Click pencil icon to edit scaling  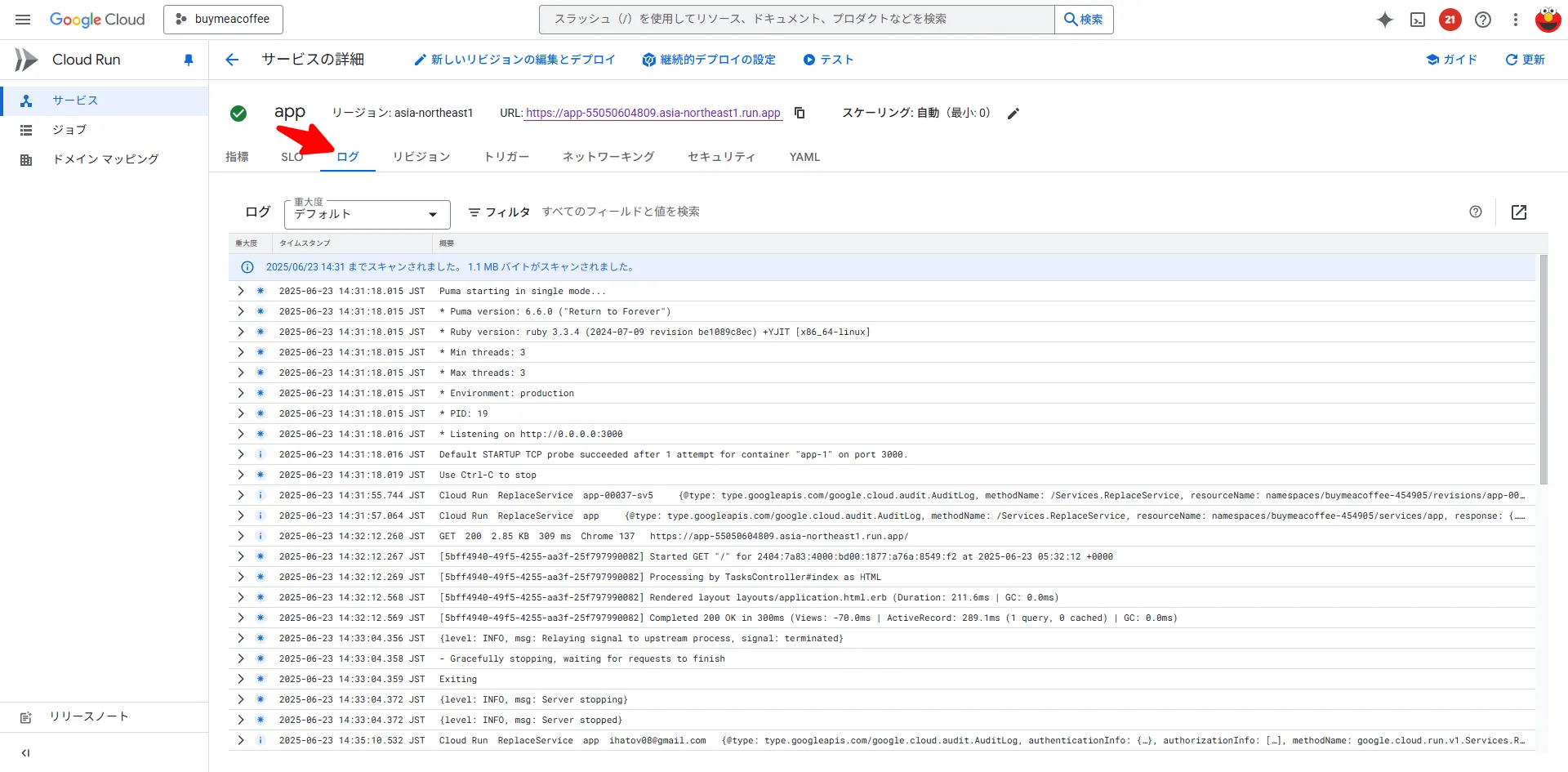click(x=1013, y=114)
